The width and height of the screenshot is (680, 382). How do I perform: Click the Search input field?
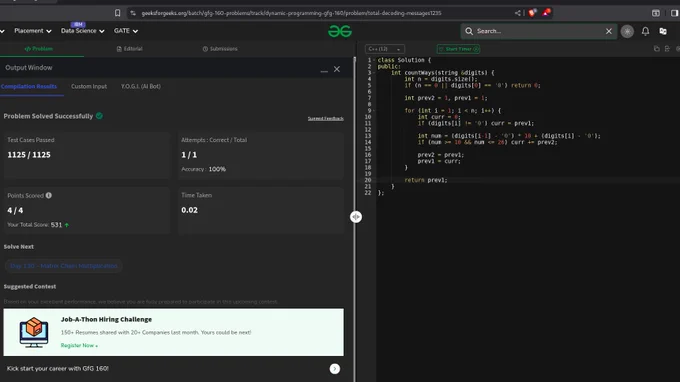[538, 31]
